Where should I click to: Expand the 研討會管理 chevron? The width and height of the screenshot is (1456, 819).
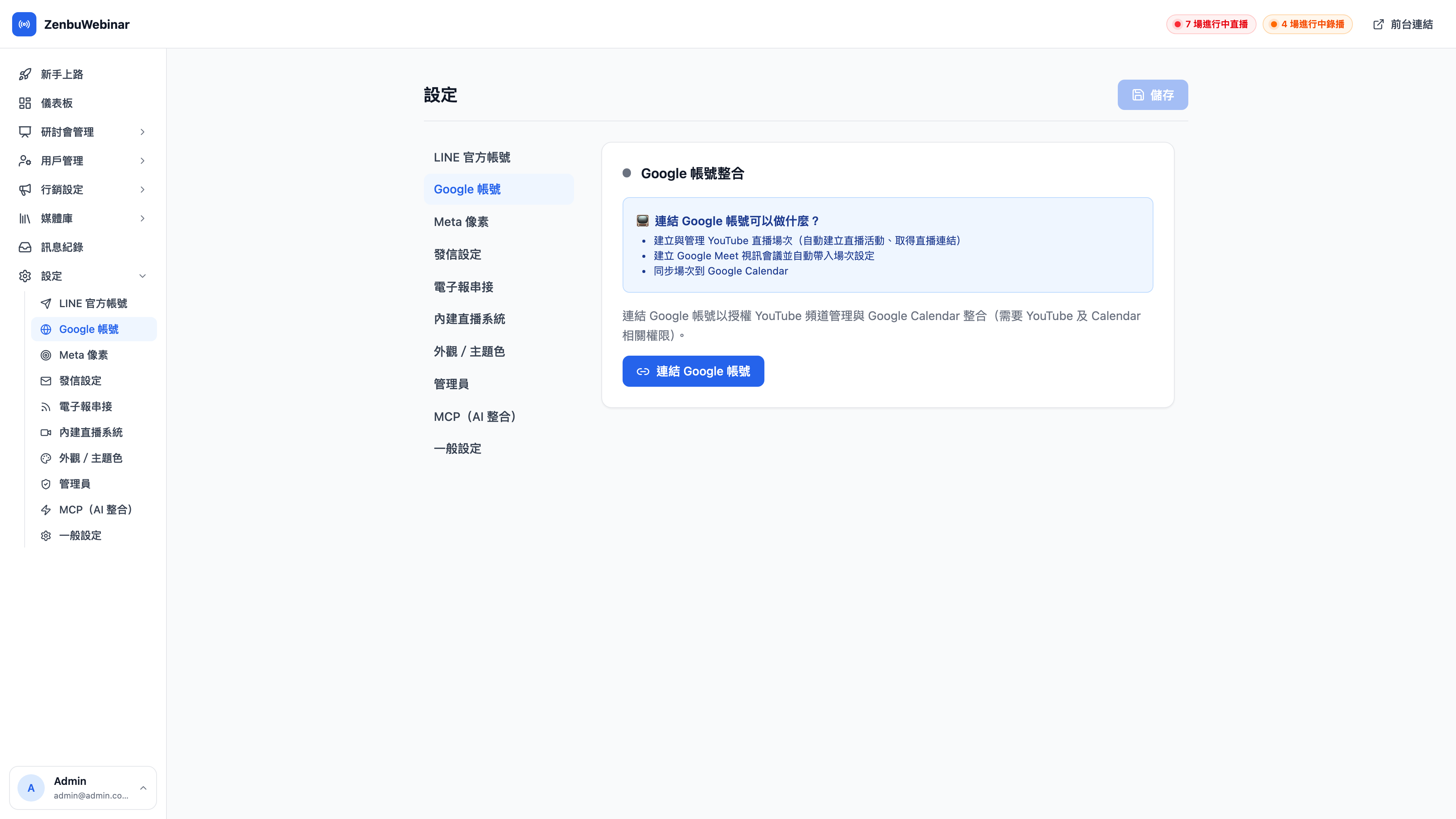143,132
